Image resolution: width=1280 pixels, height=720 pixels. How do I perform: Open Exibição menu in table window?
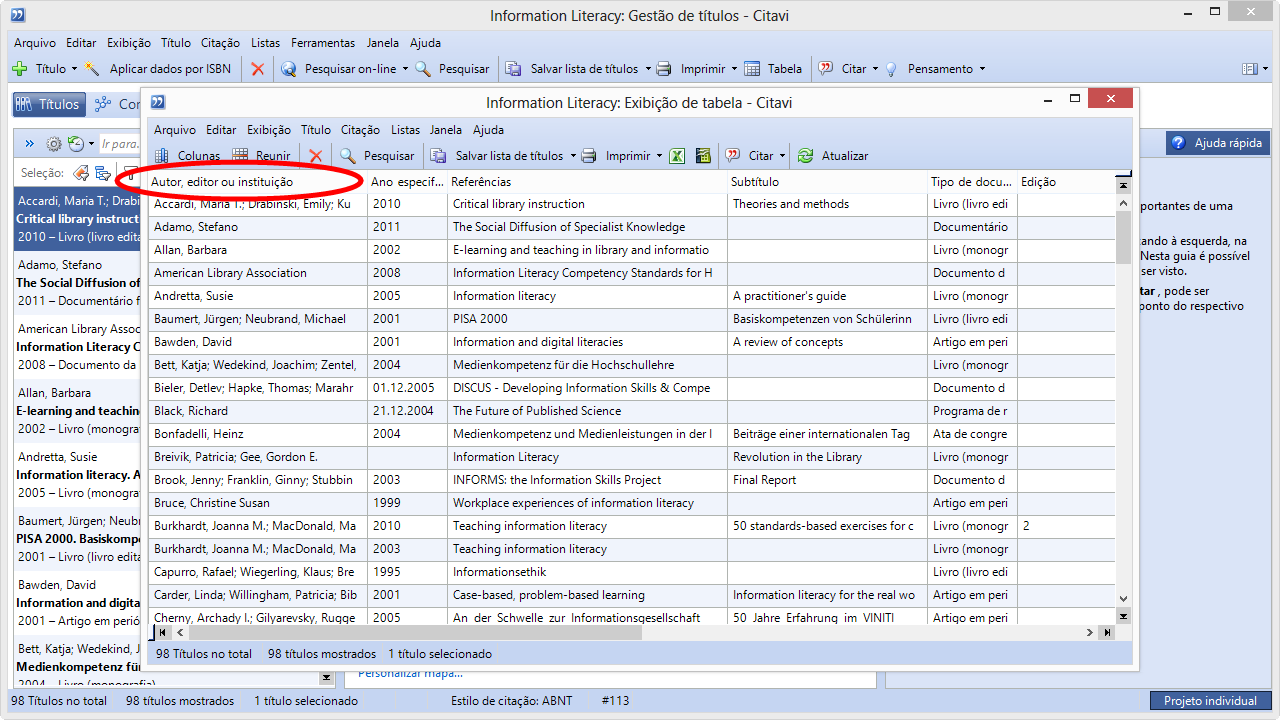[x=269, y=130]
